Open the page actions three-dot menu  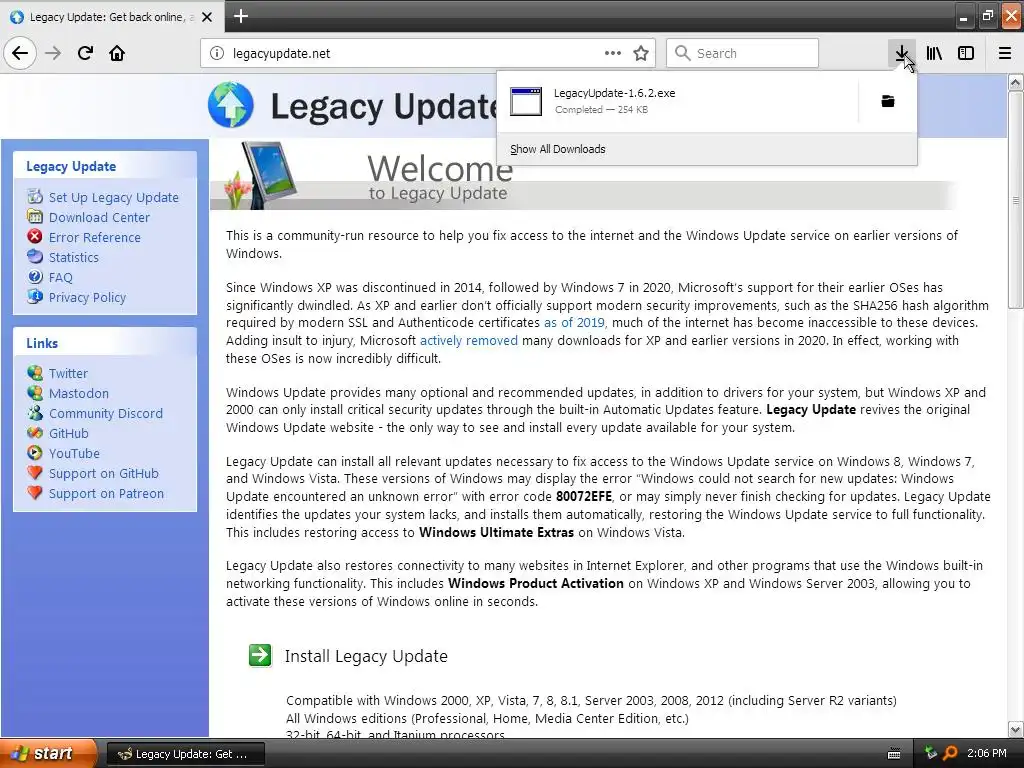tap(613, 53)
